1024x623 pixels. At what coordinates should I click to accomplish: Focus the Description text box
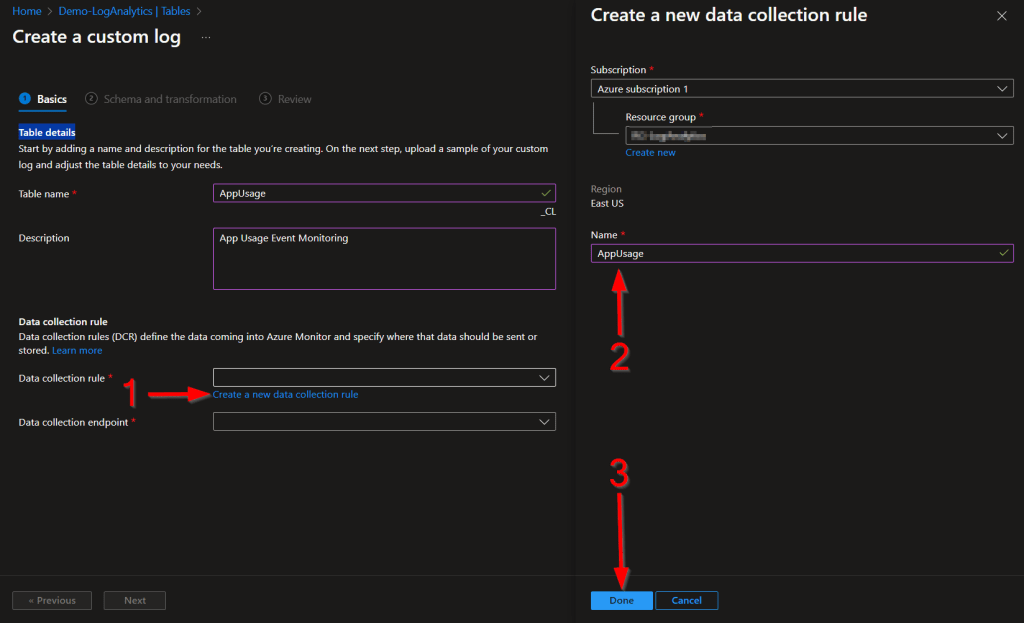tap(383, 258)
